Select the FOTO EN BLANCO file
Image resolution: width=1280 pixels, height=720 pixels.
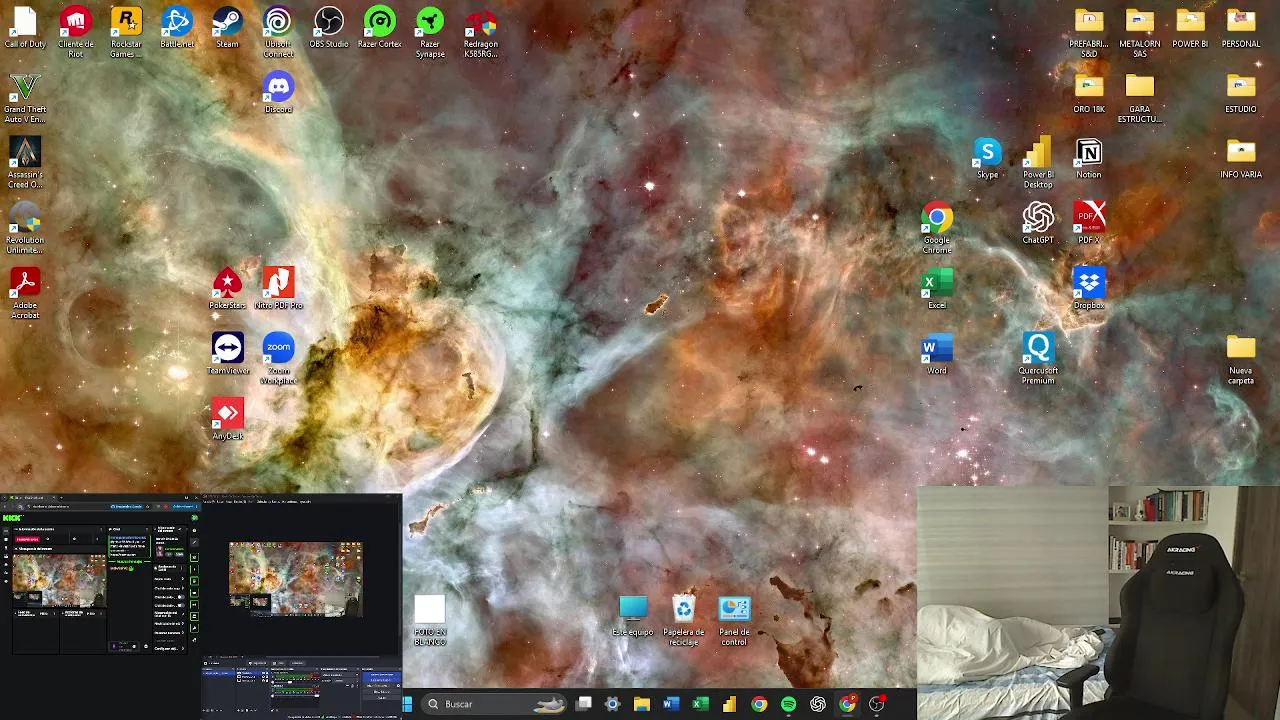[430, 620]
